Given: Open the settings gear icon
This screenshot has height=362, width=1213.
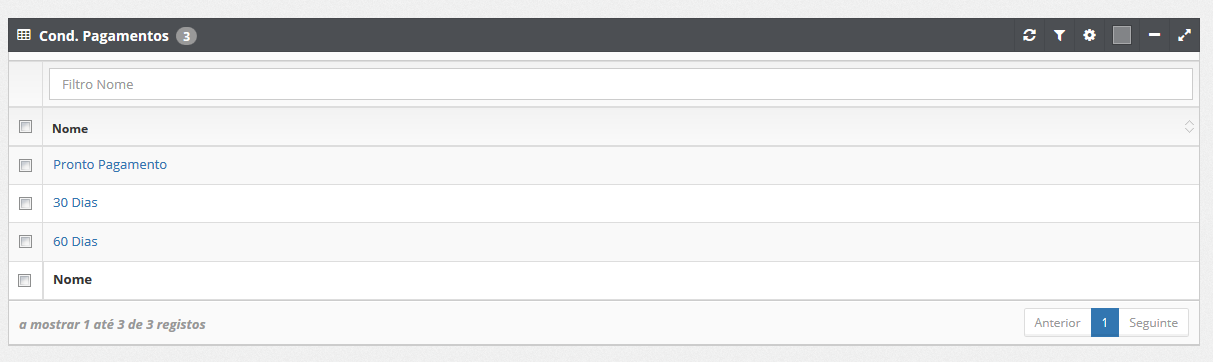Looking at the screenshot, I should [x=1090, y=35].
